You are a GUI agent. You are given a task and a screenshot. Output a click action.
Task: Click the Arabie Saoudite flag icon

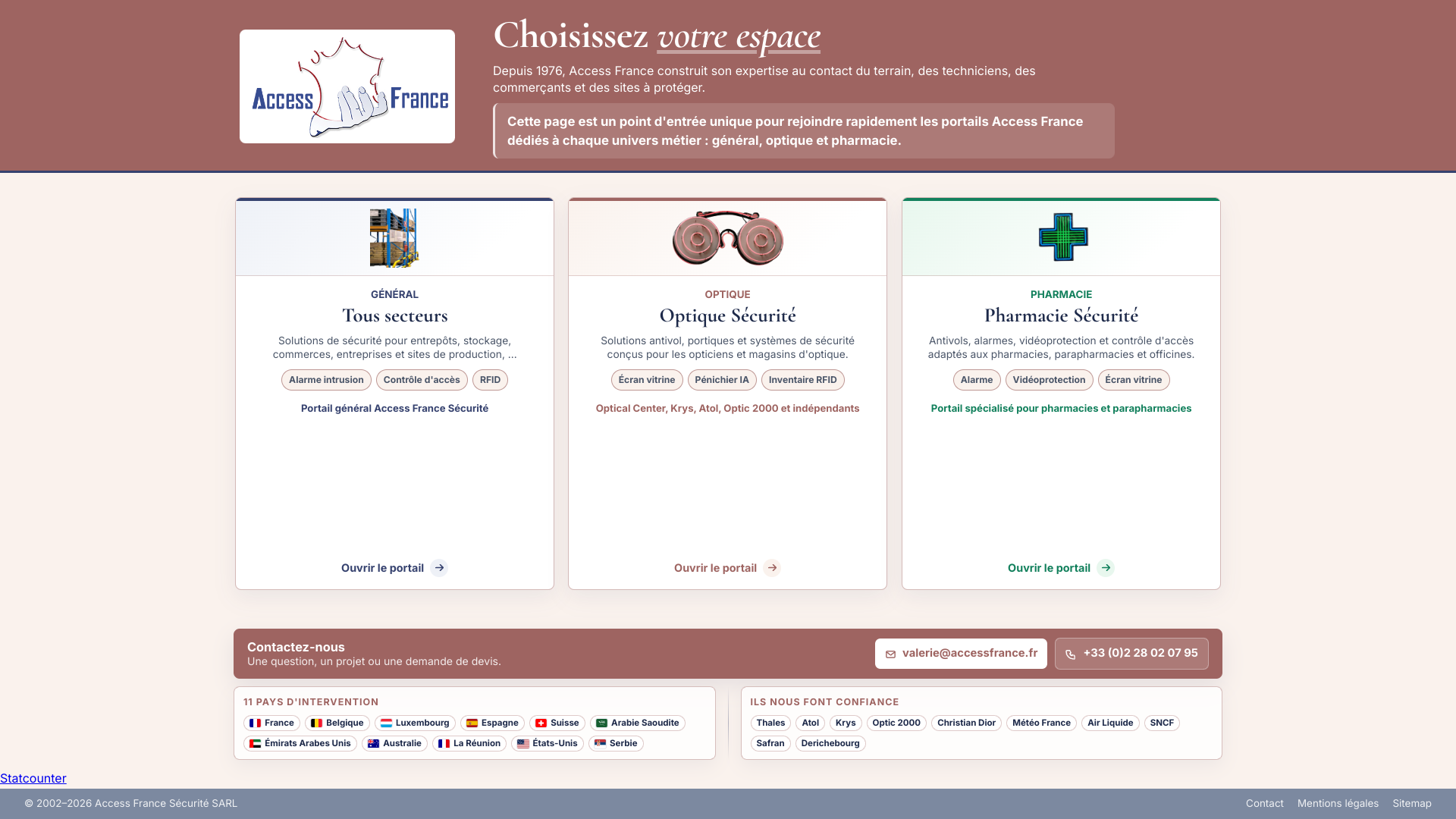point(602,723)
